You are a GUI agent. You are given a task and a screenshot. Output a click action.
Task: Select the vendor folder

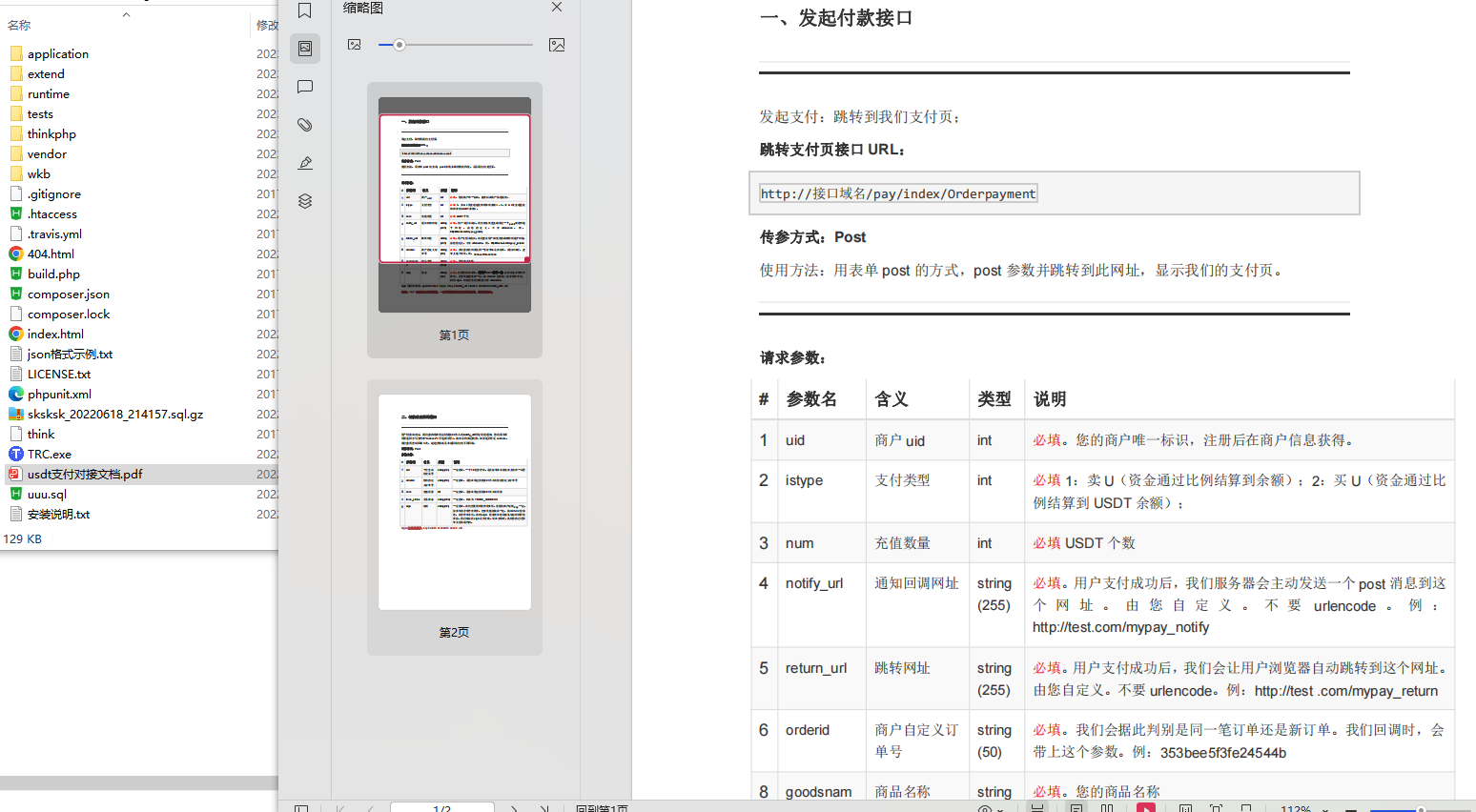[47, 154]
